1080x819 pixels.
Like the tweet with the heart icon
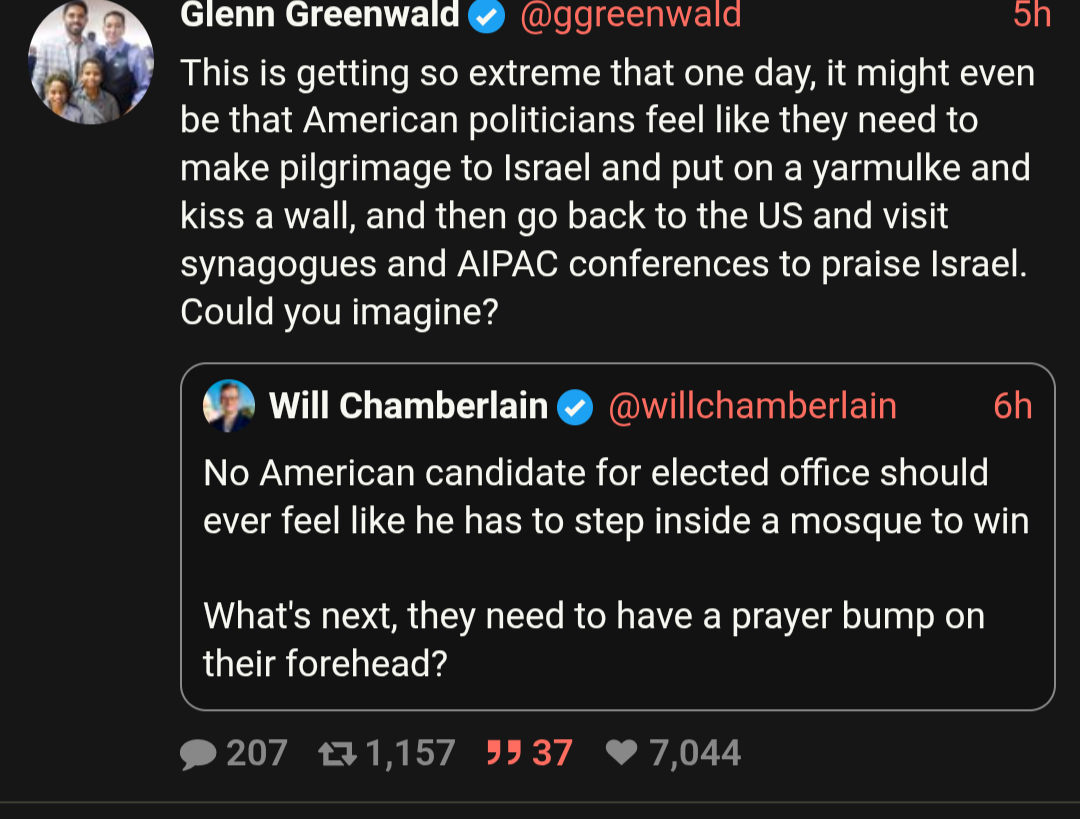click(622, 753)
